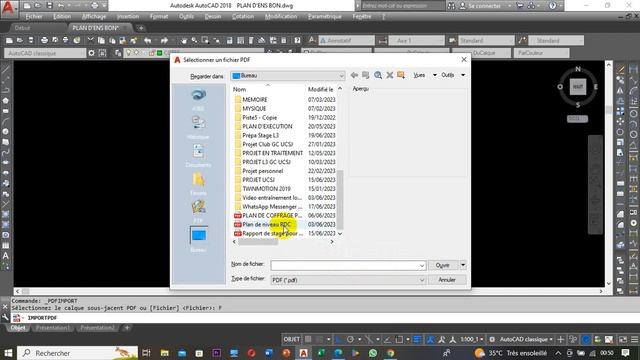Open the Insertion menu
The image size is (640, 360).
click(x=128, y=17)
